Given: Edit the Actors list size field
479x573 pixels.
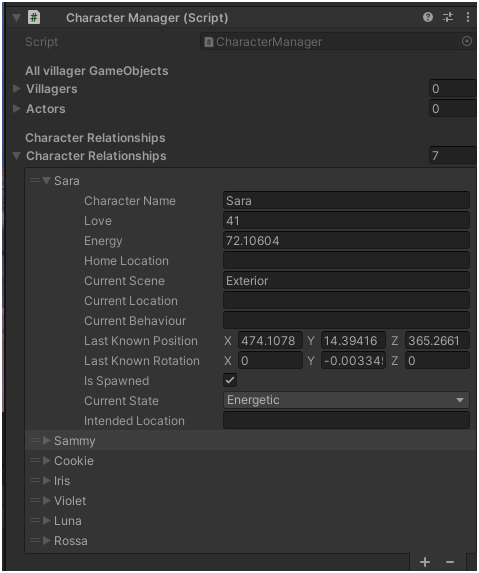Looking at the screenshot, I should coord(452,109).
